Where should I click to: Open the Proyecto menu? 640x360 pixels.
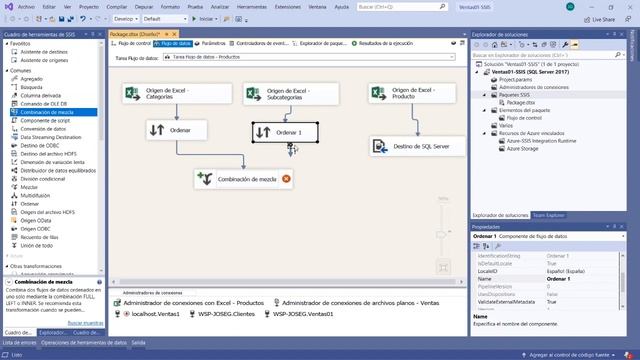[89, 7]
